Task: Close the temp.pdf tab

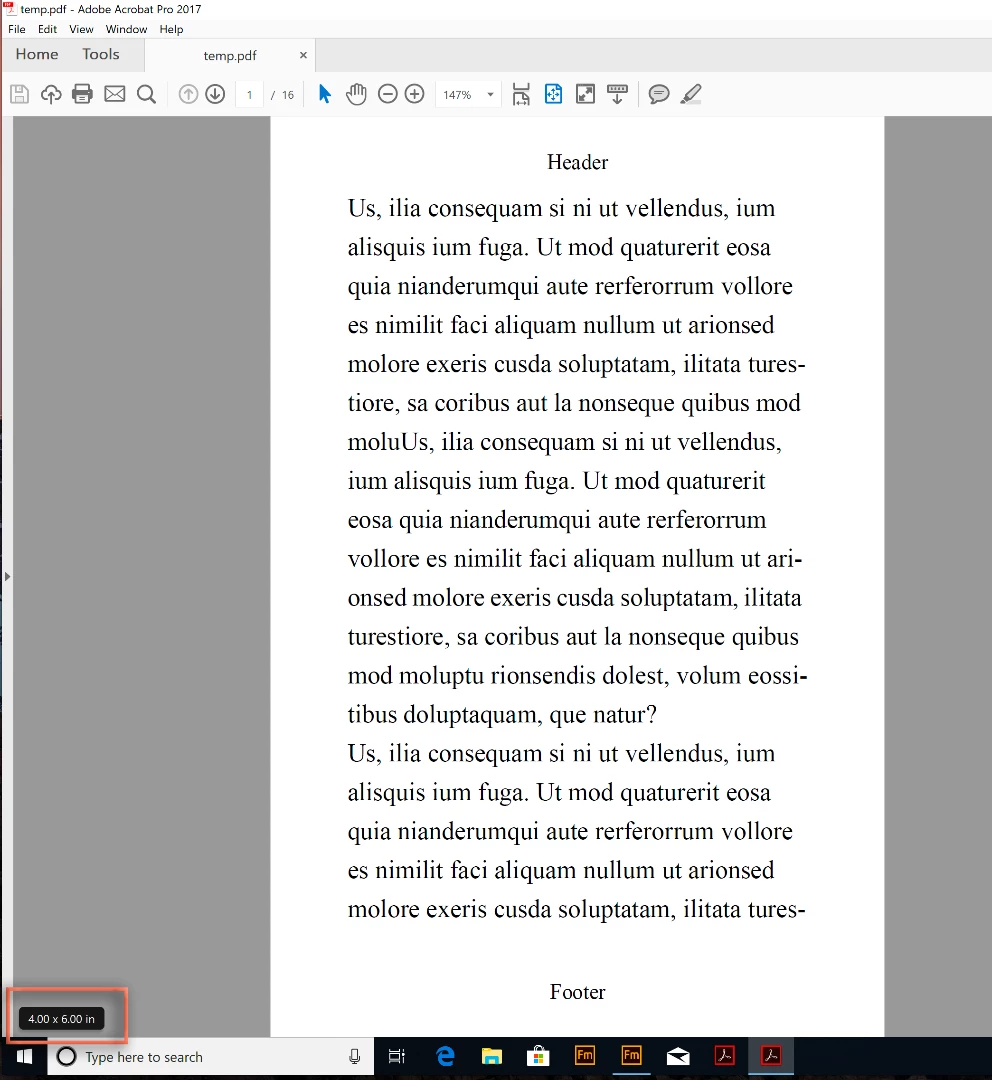Action: tap(303, 55)
